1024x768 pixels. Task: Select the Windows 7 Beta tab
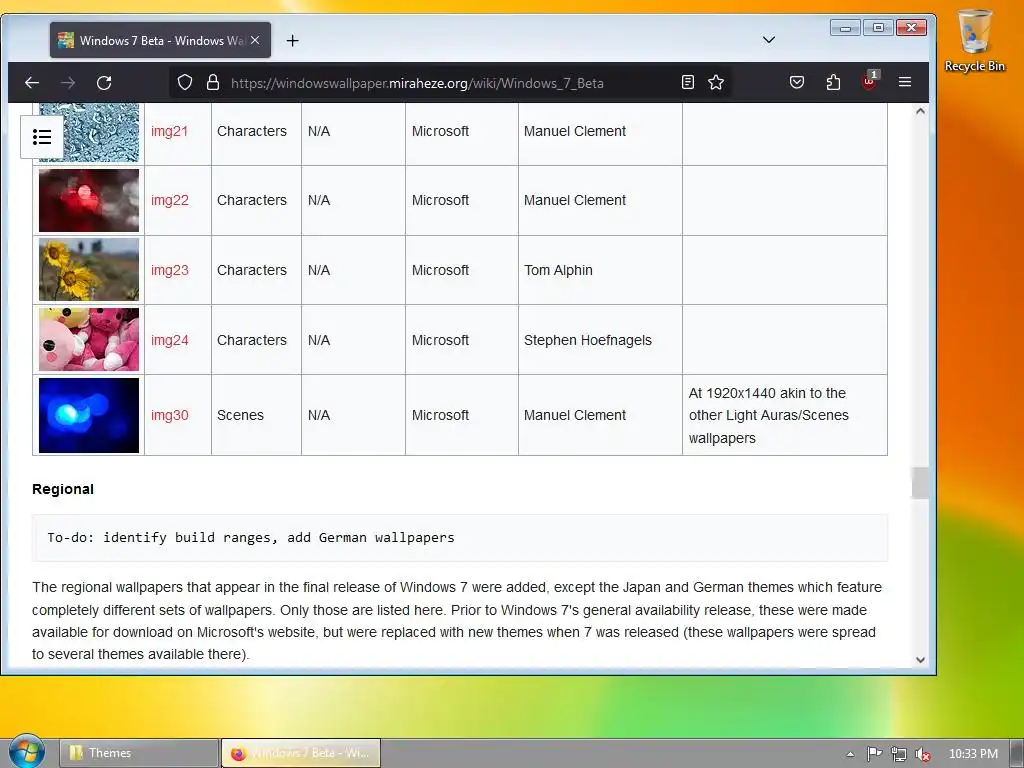(x=160, y=40)
